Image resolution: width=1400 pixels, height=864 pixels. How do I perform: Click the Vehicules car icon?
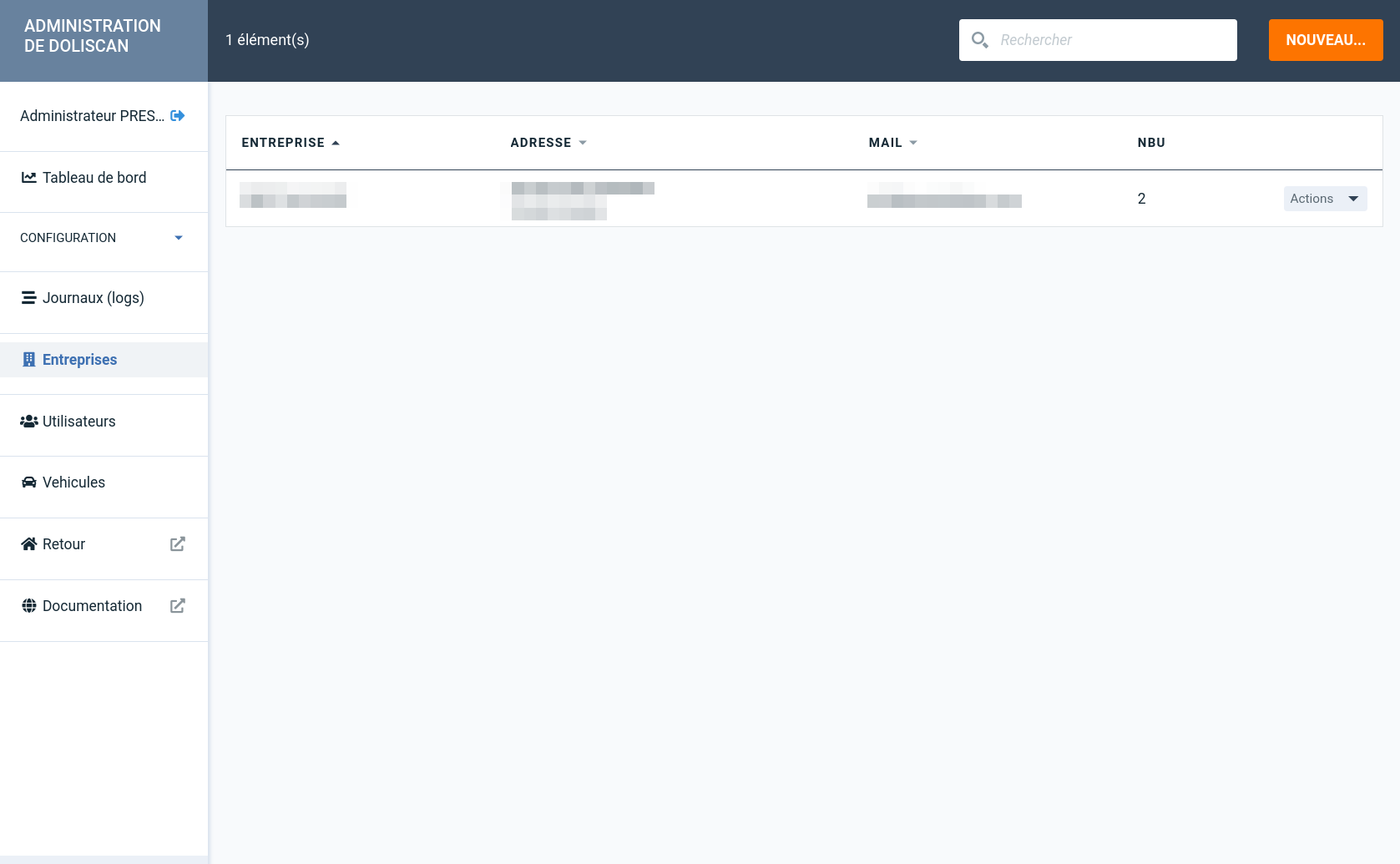(29, 483)
